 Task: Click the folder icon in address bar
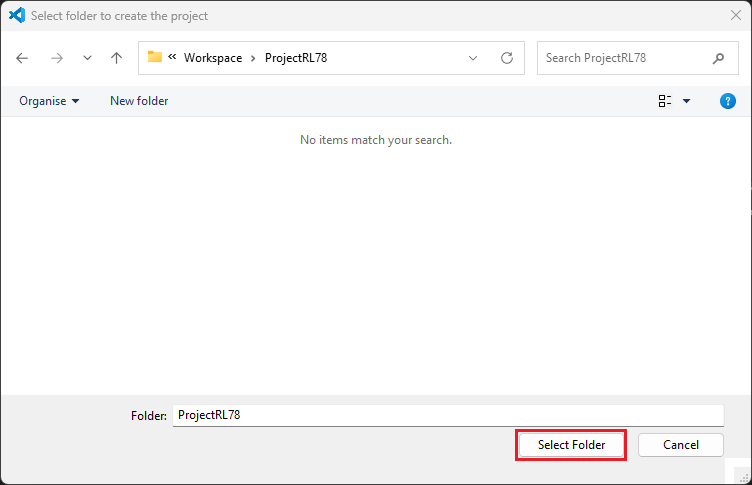point(154,57)
